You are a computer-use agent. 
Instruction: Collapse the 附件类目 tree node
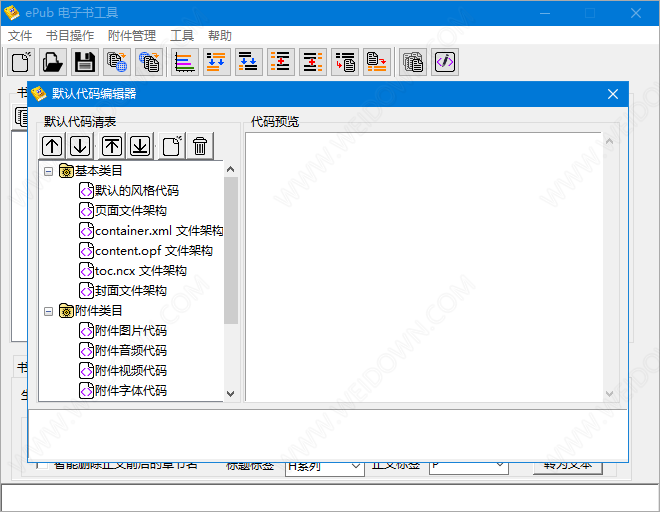click(x=48, y=311)
